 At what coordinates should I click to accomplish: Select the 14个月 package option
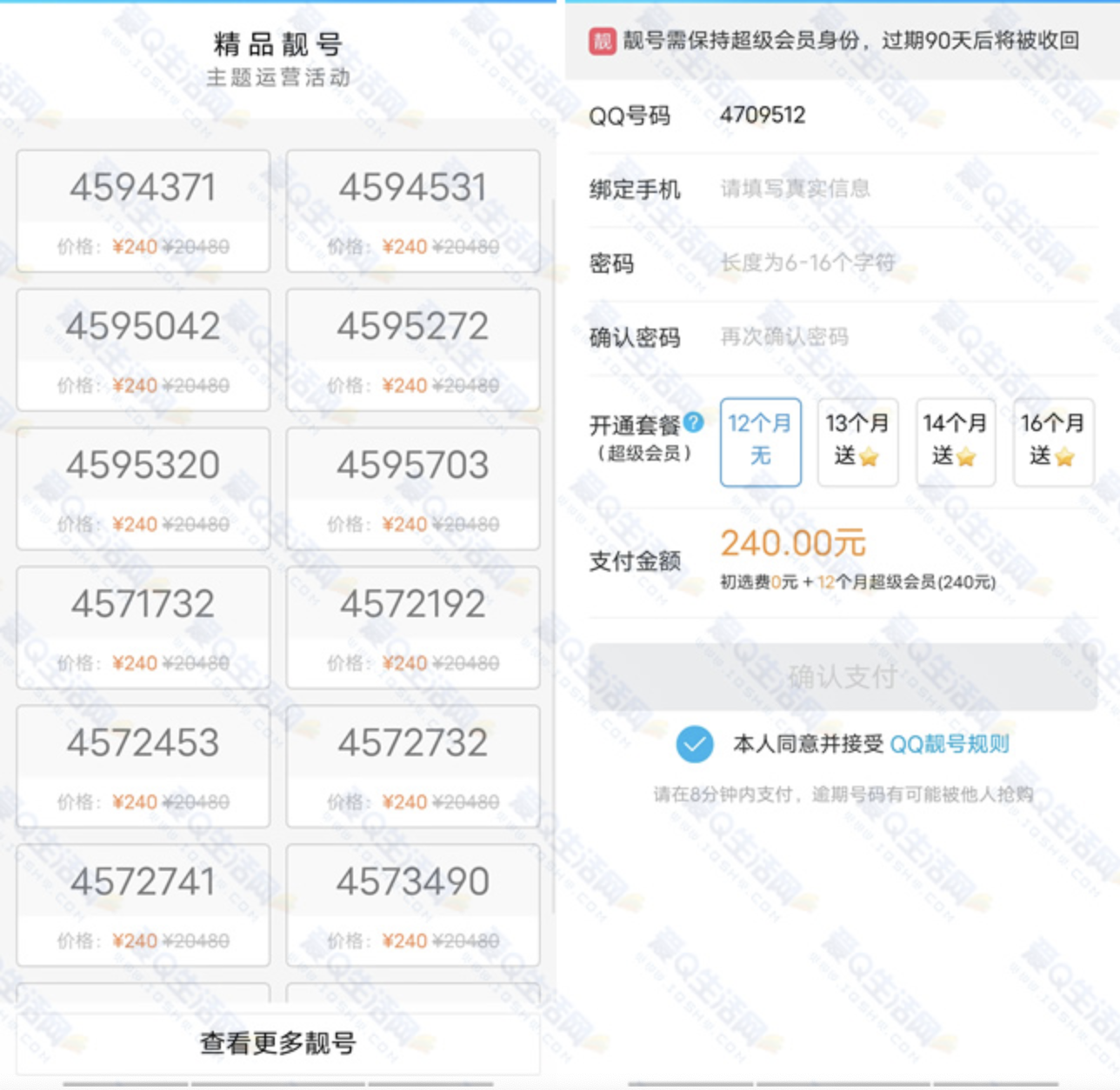click(955, 442)
